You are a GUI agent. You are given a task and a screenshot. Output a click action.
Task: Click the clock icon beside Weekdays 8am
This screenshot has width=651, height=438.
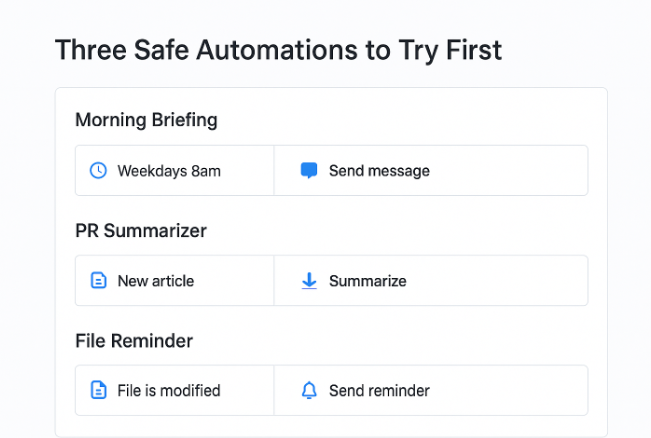coord(98,171)
